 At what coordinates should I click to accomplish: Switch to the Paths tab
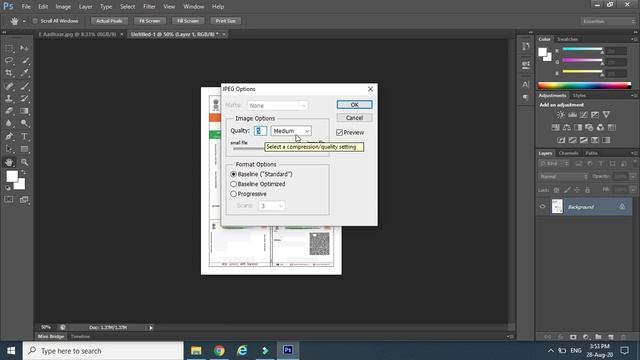click(x=591, y=153)
